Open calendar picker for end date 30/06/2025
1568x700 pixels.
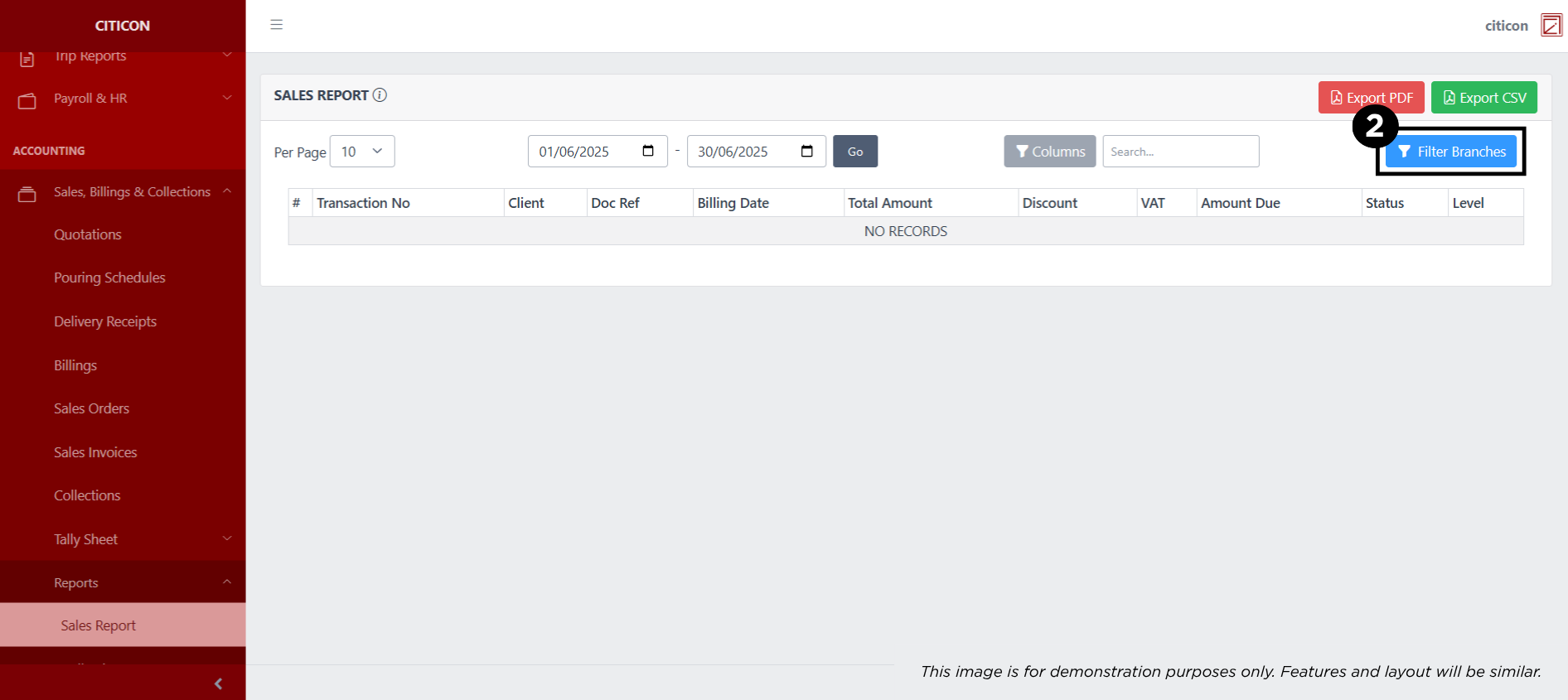pos(807,151)
